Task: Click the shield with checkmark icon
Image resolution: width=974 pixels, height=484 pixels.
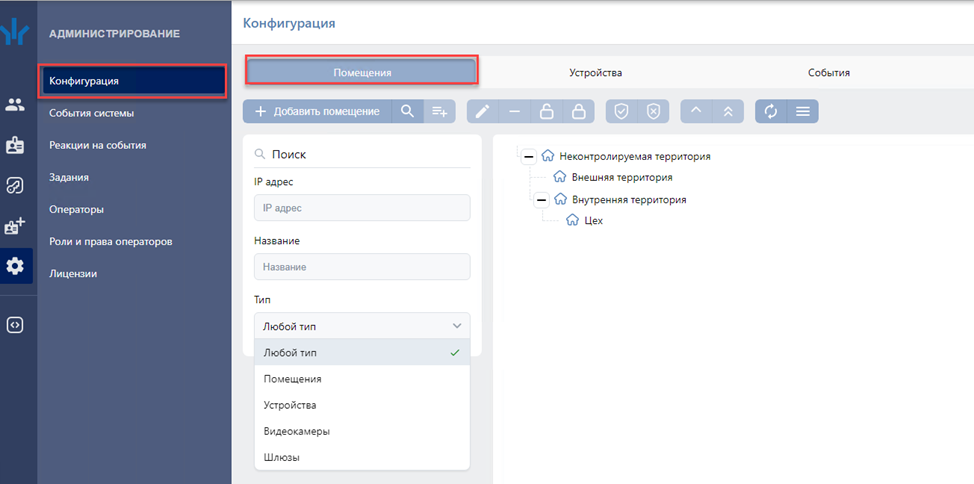Action: (x=621, y=111)
